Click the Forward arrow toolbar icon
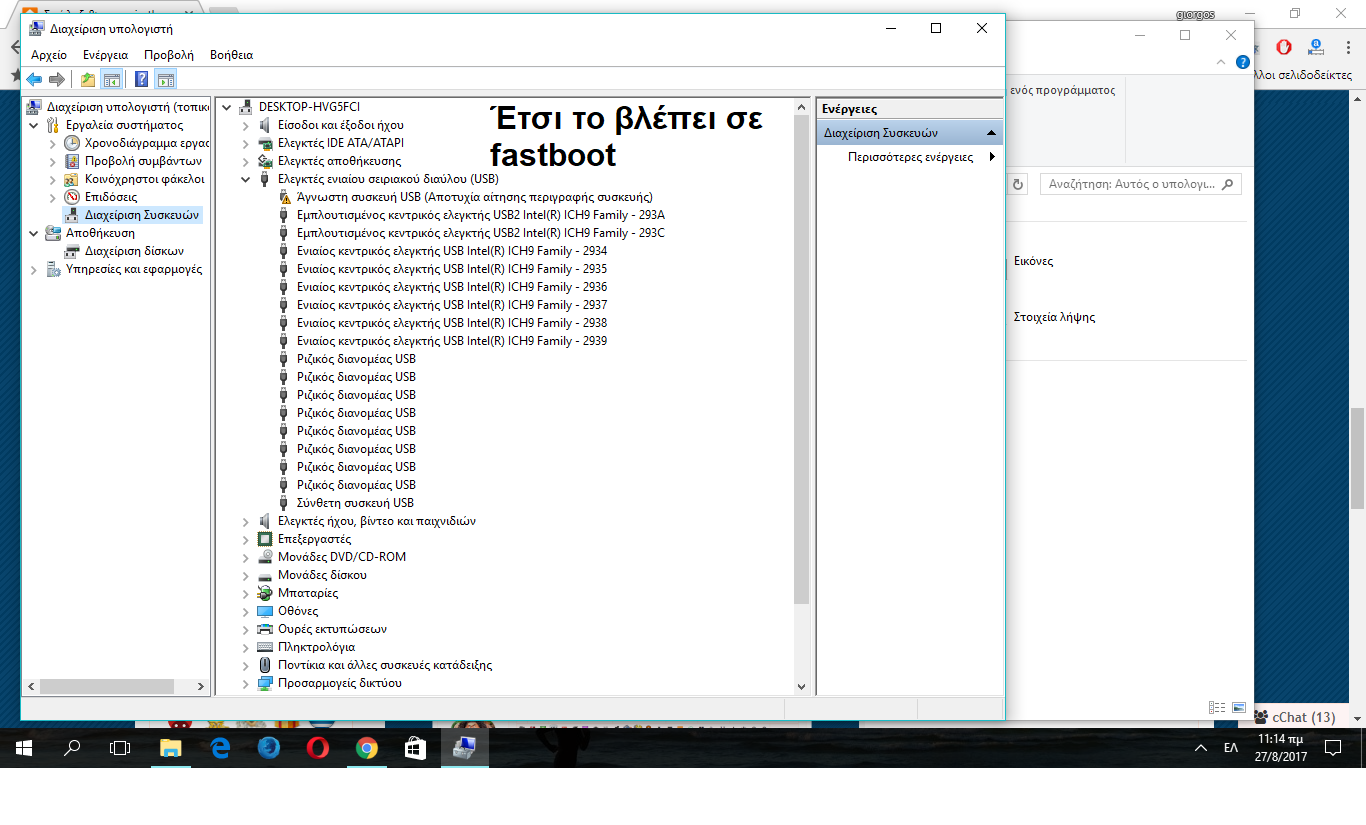Image resolution: width=1366 pixels, height=825 pixels. (x=57, y=80)
